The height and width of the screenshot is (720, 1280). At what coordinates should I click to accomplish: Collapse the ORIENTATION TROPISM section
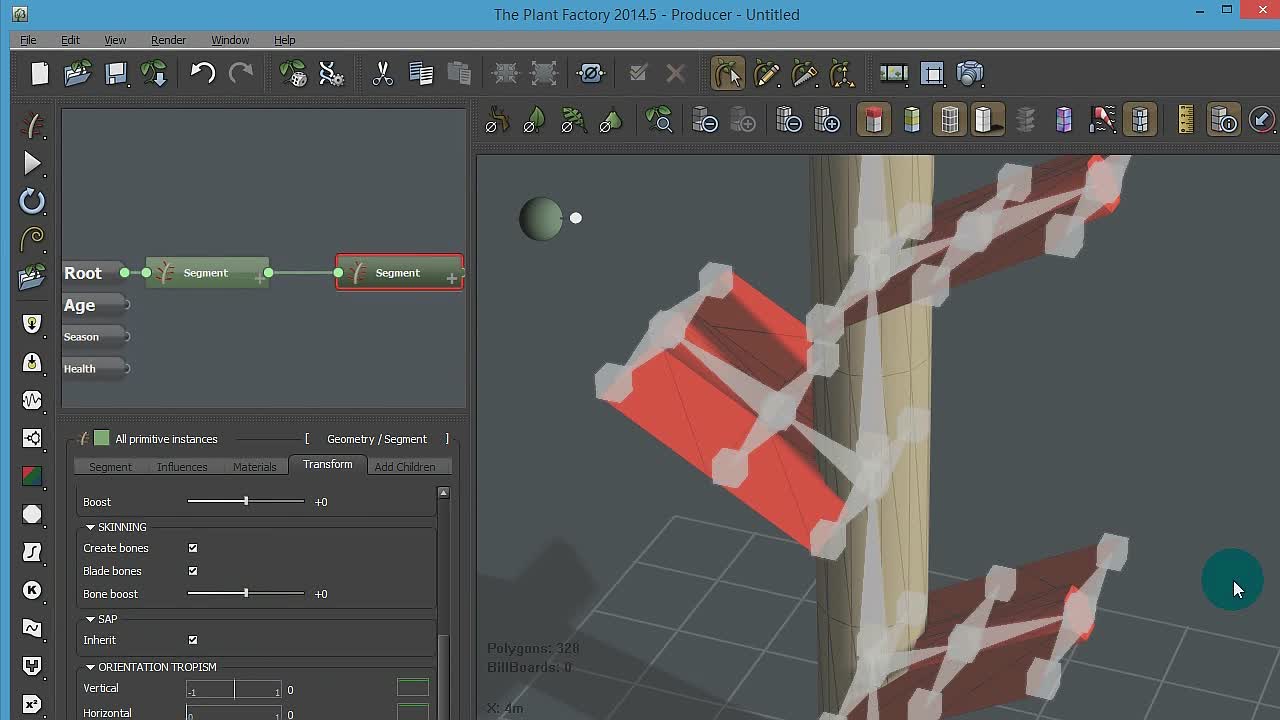90,667
